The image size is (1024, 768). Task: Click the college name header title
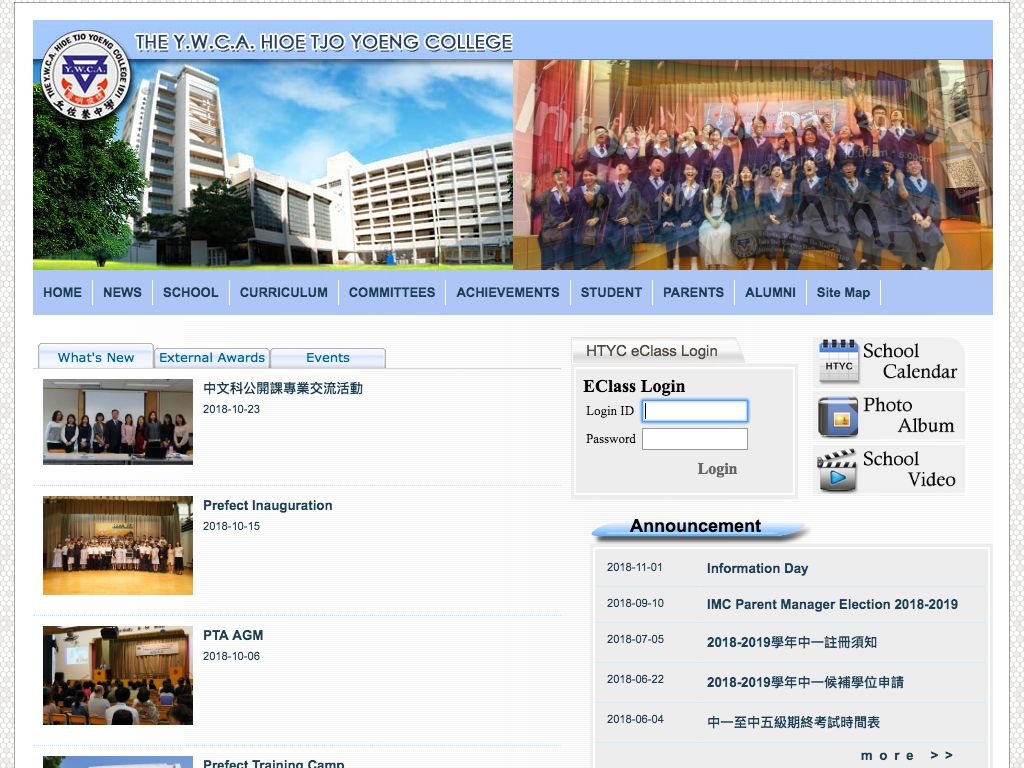click(324, 42)
